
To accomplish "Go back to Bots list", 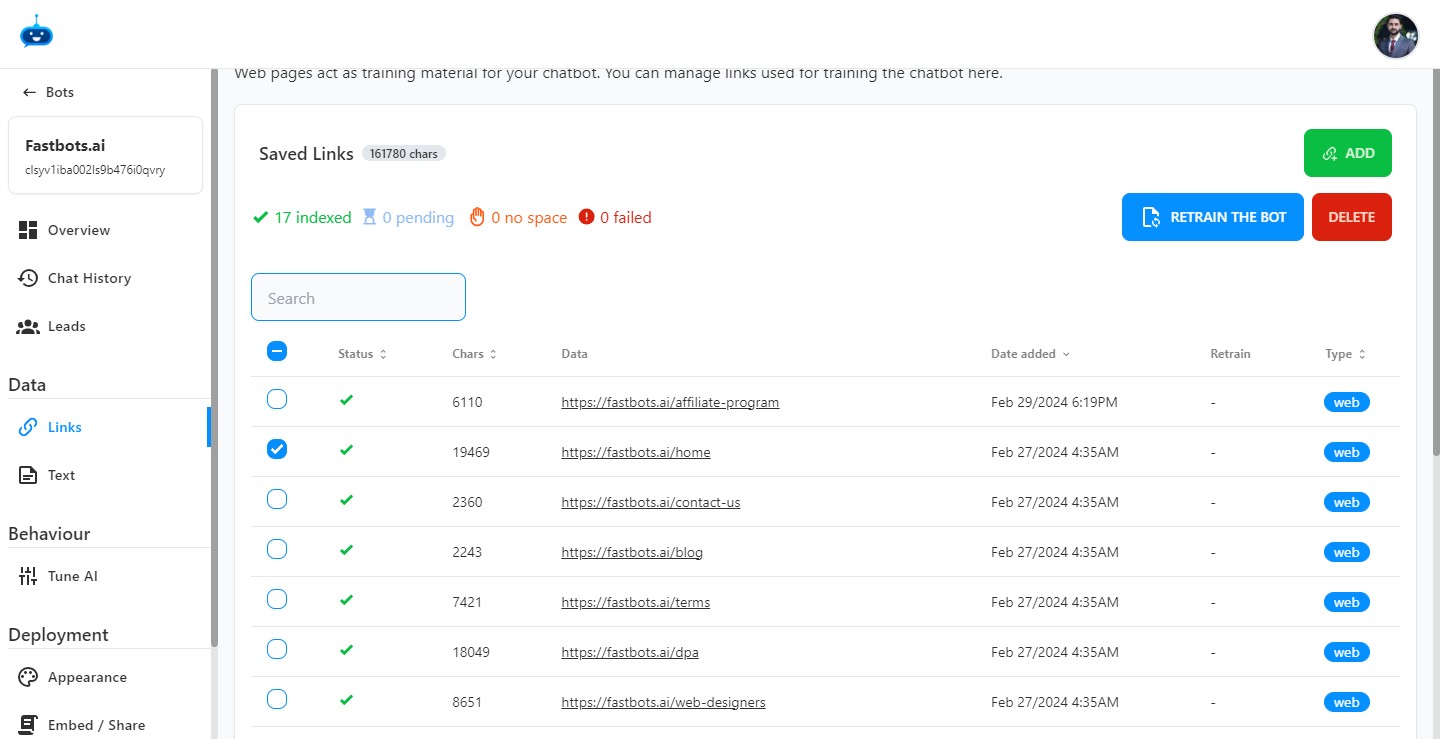I will 48,92.
